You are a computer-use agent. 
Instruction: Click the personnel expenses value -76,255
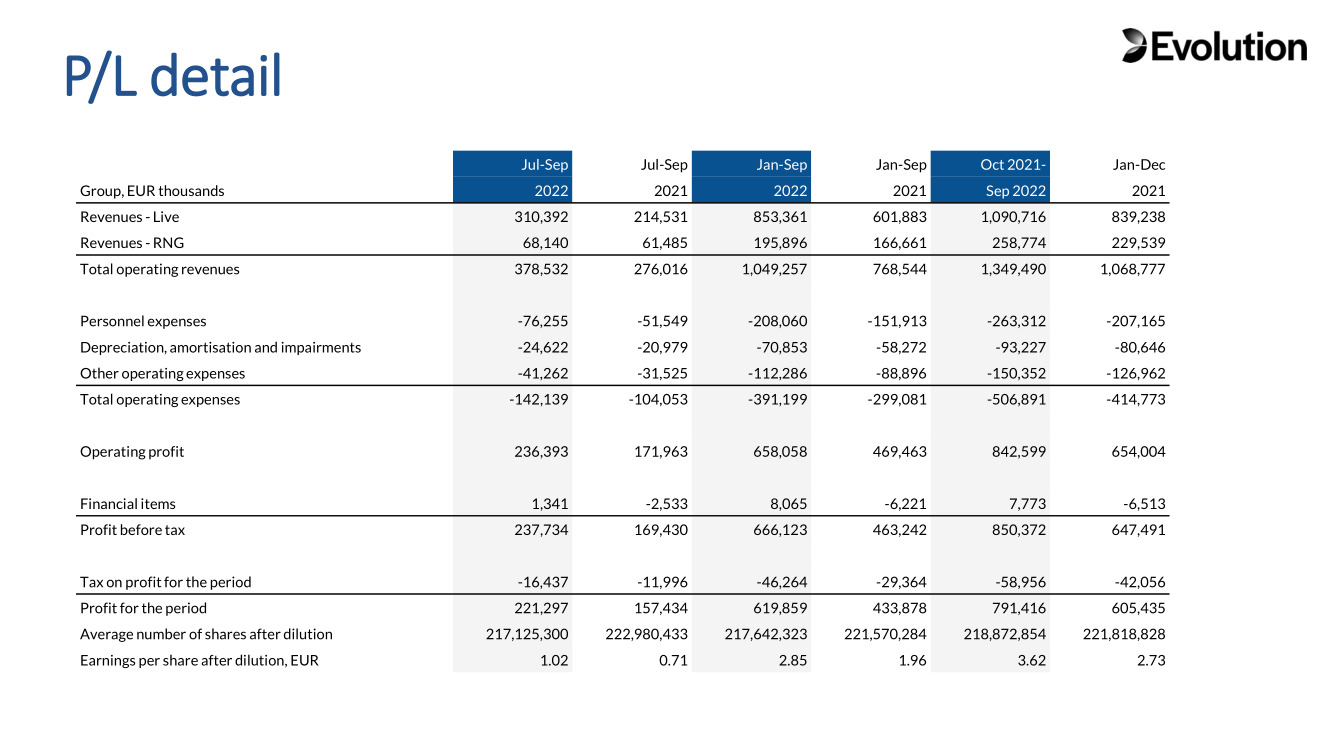point(541,321)
